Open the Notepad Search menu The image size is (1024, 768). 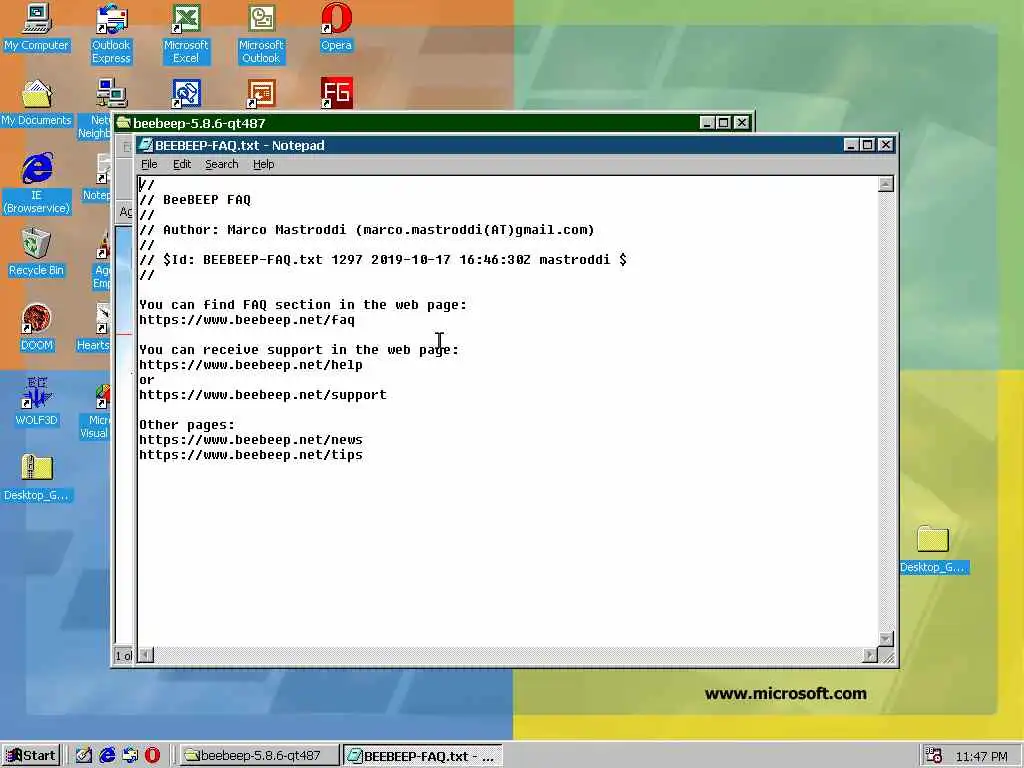(x=221, y=165)
